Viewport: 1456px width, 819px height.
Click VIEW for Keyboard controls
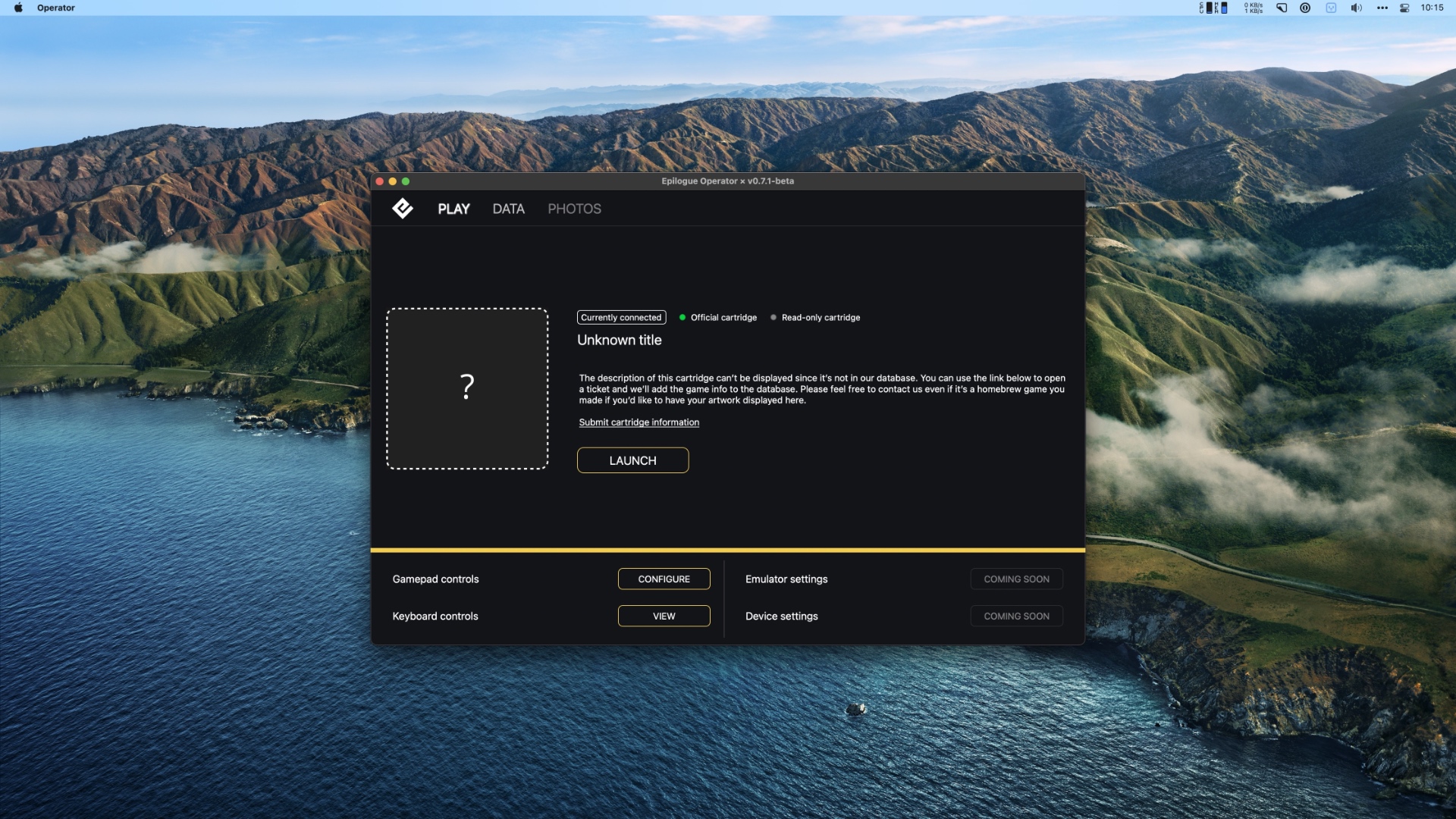(x=664, y=616)
